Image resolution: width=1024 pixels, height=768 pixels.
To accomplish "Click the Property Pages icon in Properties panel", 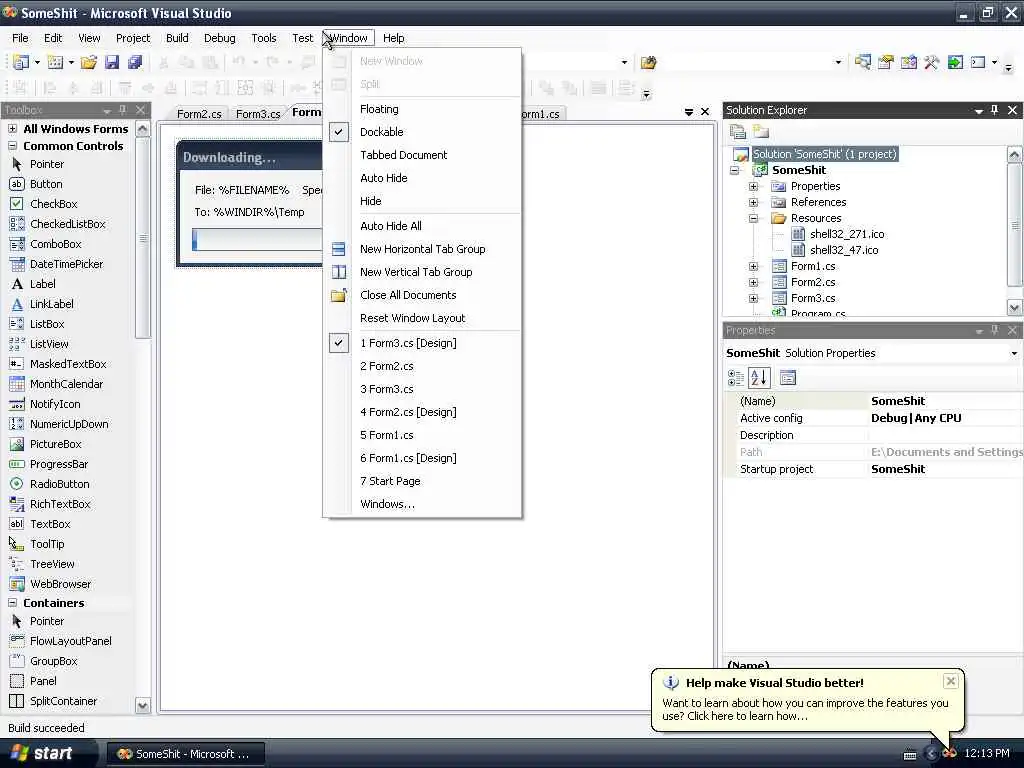I will click(x=788, y=377).
